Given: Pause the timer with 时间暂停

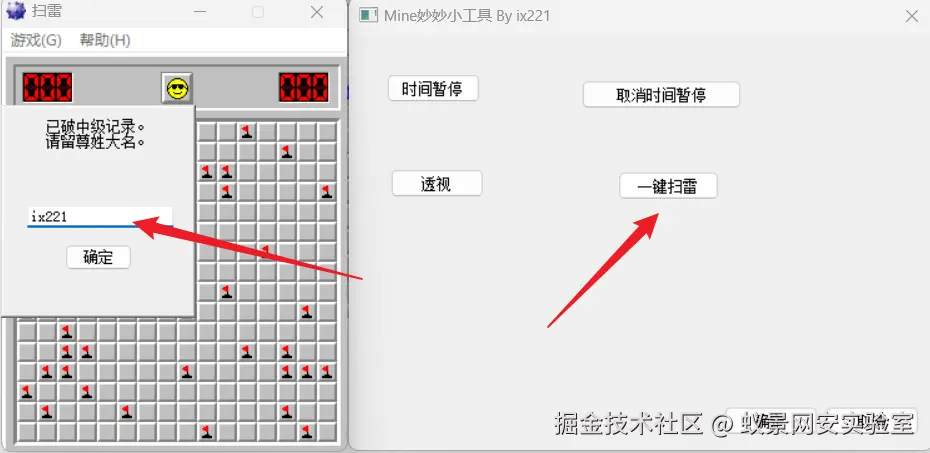Looking at the screenshot, I should click(433, 89).
